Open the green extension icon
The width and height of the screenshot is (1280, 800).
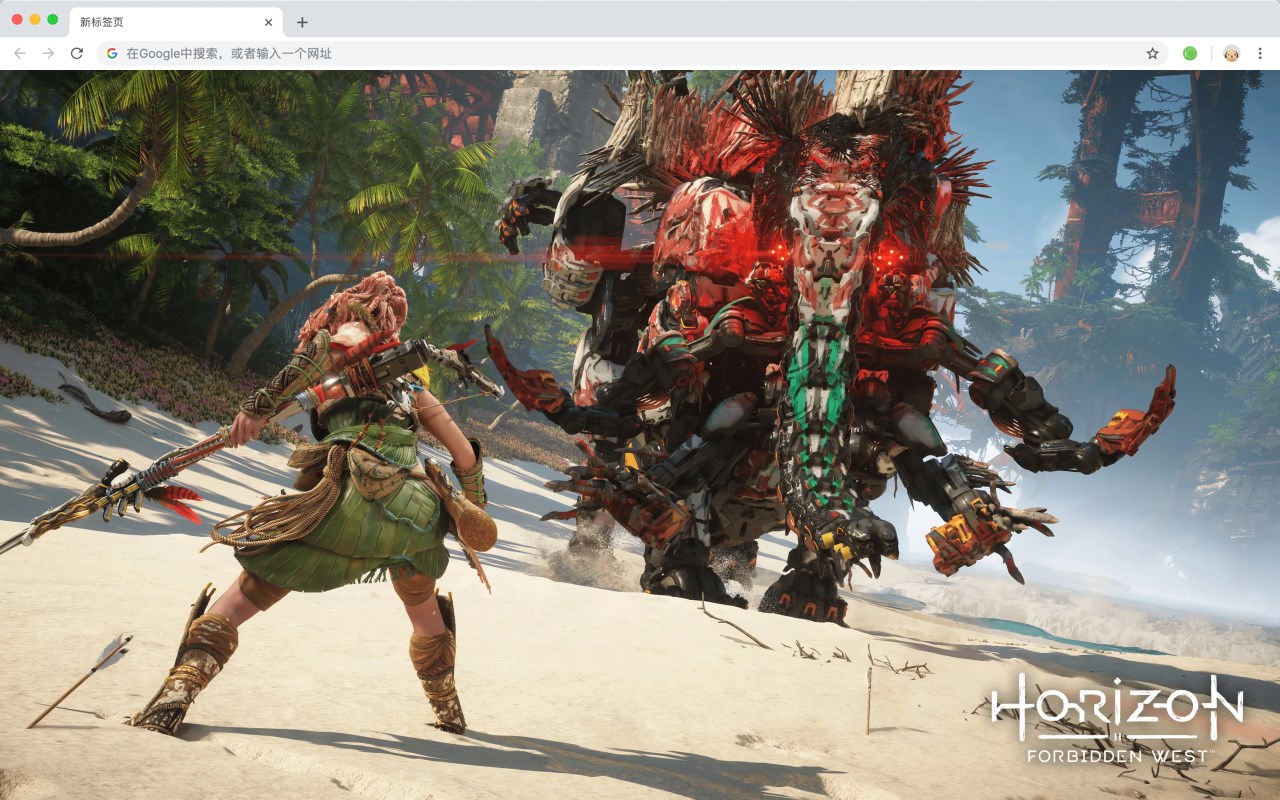click(1190, 53)
